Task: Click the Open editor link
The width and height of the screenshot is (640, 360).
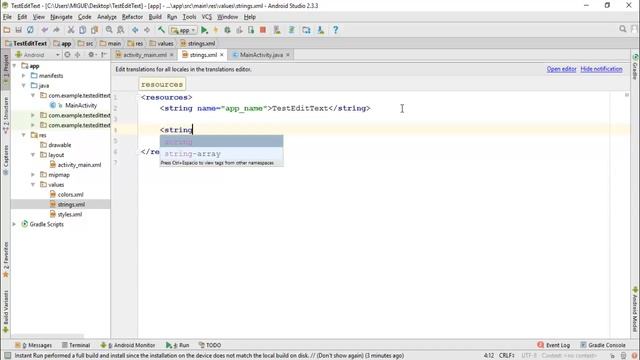Action: [x=561, y=69]
